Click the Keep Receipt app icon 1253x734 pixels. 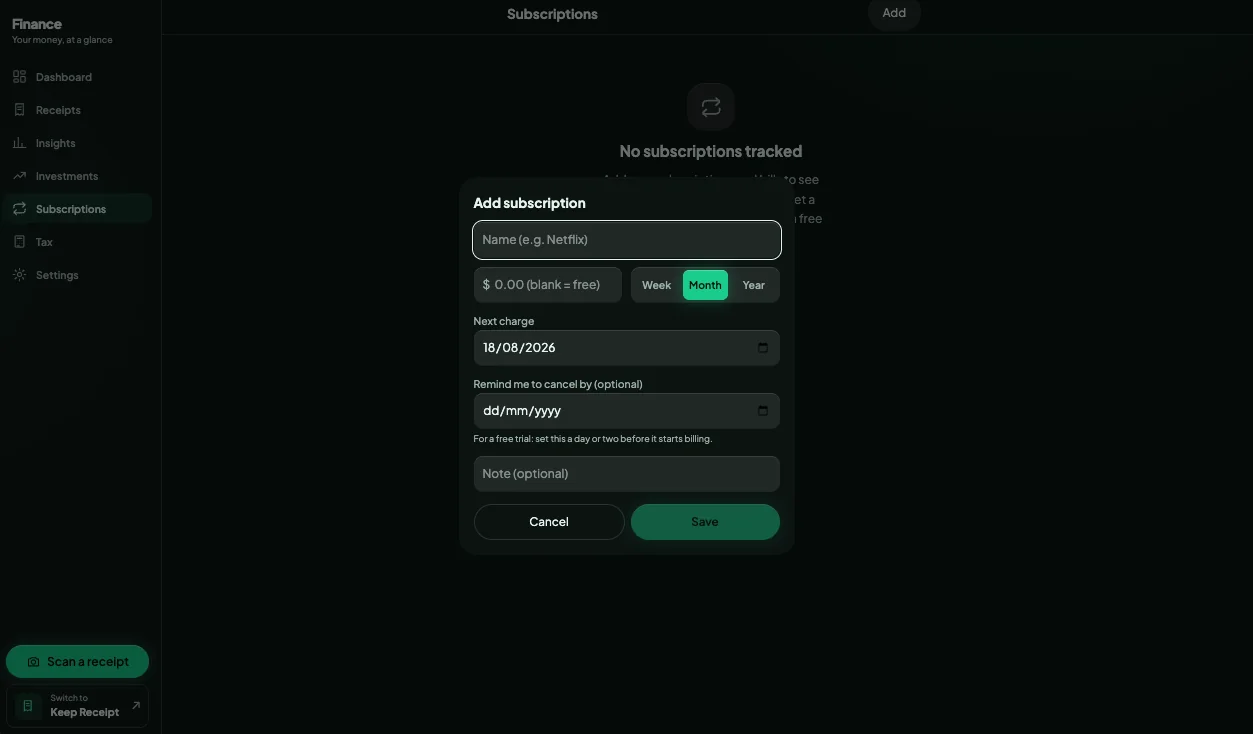click(28, 706)
